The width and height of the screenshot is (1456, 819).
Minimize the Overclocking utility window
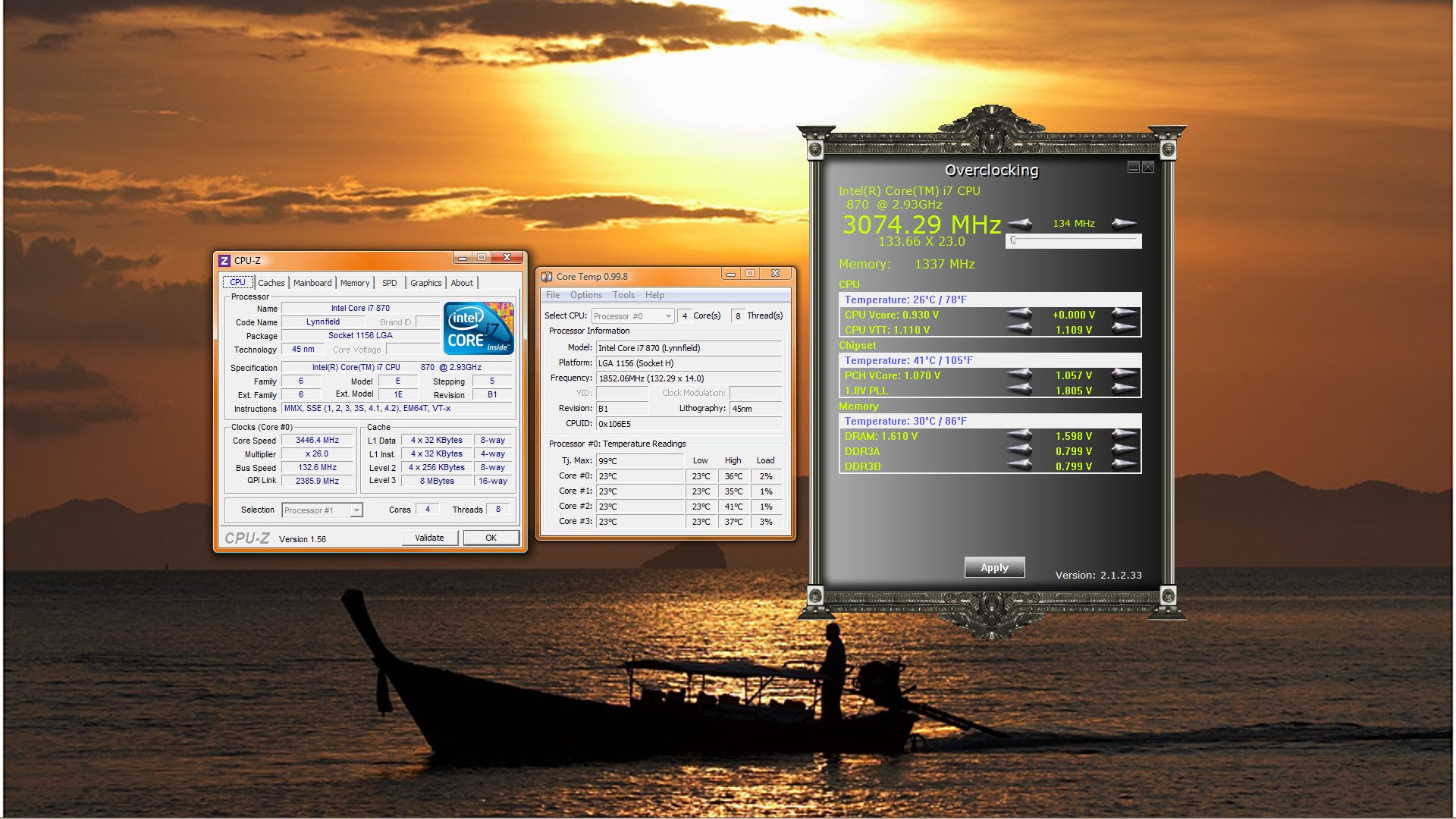coord(1134,167)
